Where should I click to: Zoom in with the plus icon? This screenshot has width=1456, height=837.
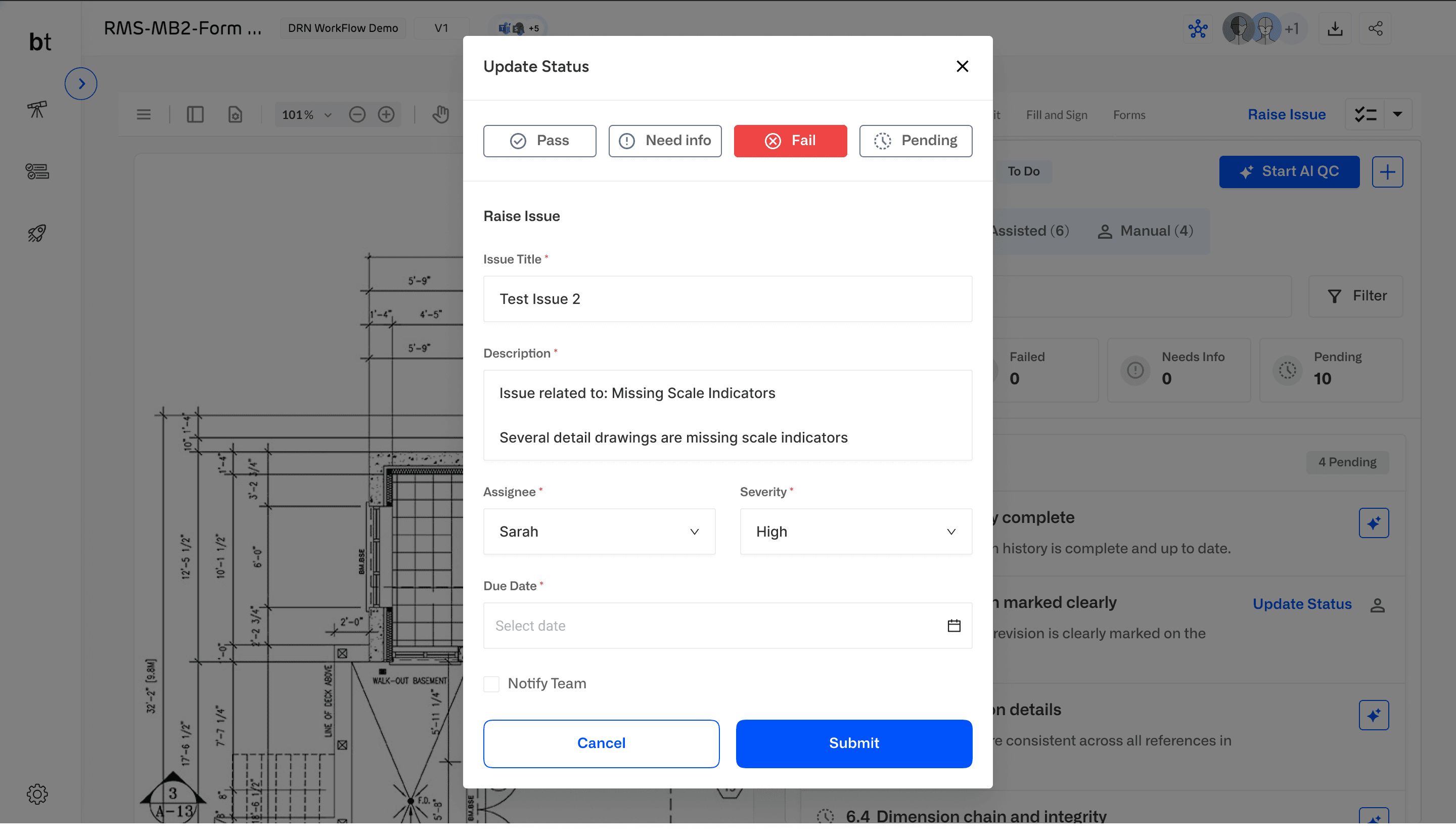tap(386, 115)
